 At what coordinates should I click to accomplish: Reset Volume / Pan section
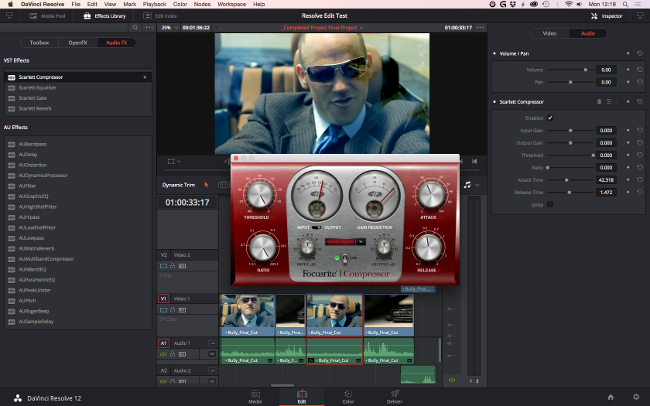[x=640, y=53]
